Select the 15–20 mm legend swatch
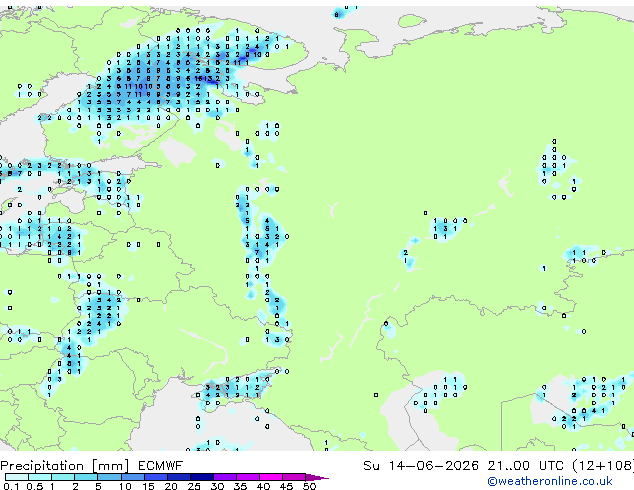This screenshot has width=634, height=490. click(156, 477)
